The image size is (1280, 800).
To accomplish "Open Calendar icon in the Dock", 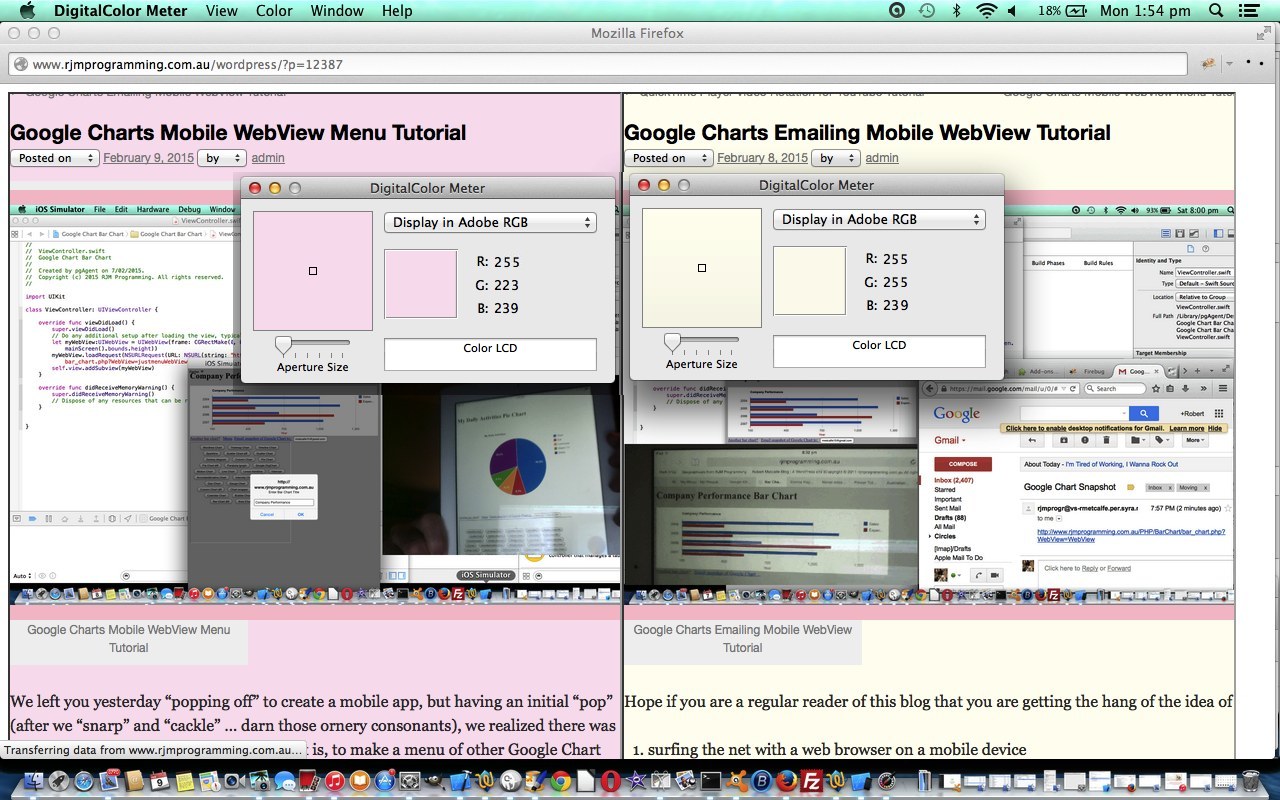I will coord(159,780).
